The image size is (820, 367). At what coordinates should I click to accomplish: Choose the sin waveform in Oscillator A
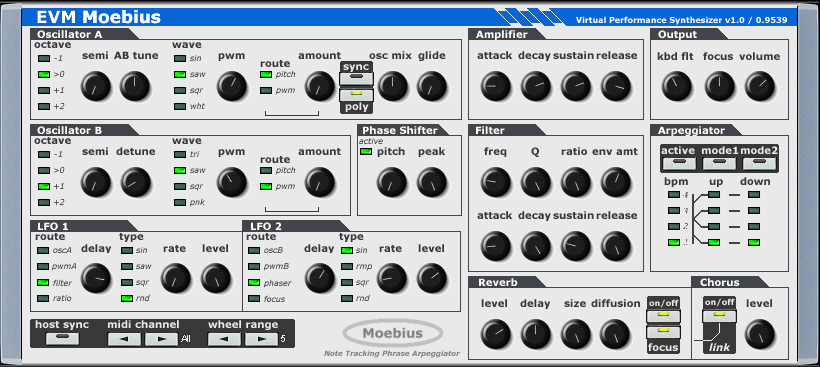point(180,59)
